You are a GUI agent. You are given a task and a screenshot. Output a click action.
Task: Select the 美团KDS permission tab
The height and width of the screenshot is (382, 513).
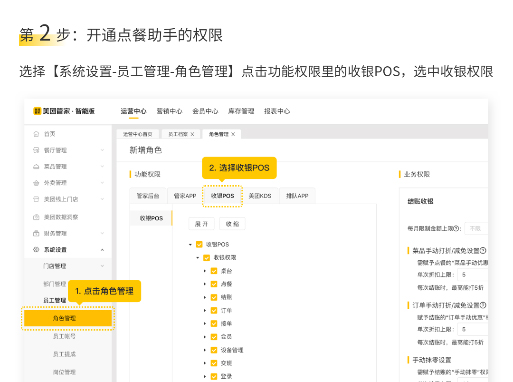260,196
